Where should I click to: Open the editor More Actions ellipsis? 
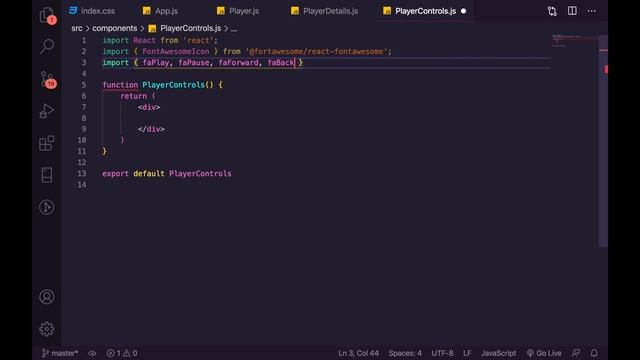pyautogui.click(x=591, y=11)
